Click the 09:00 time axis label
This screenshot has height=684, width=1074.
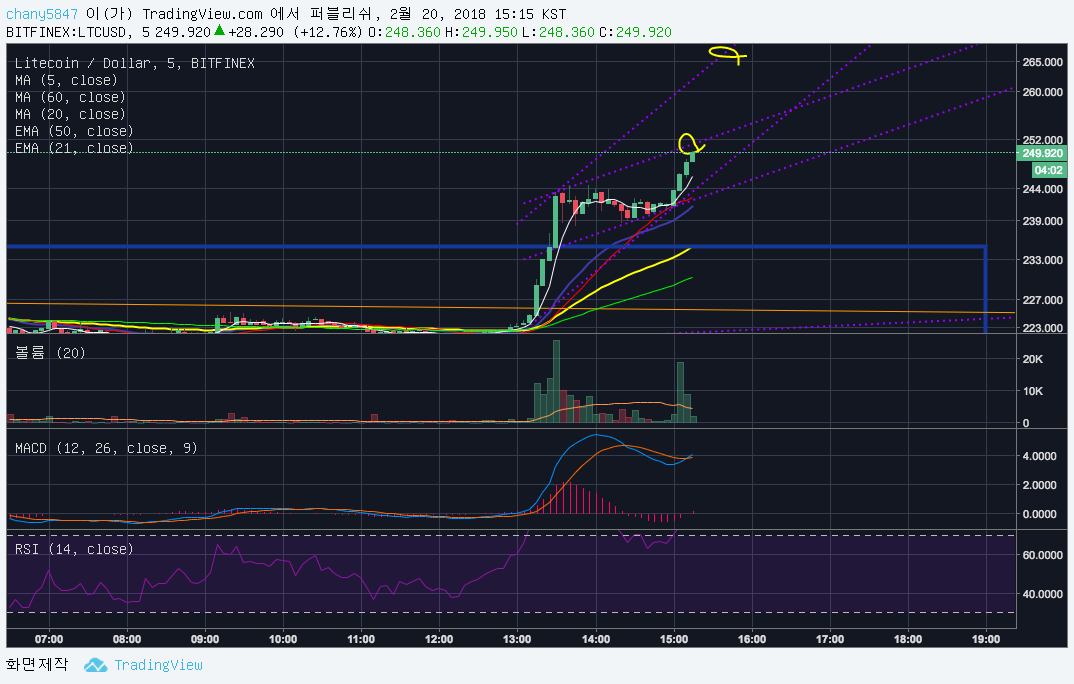point(205,639)
